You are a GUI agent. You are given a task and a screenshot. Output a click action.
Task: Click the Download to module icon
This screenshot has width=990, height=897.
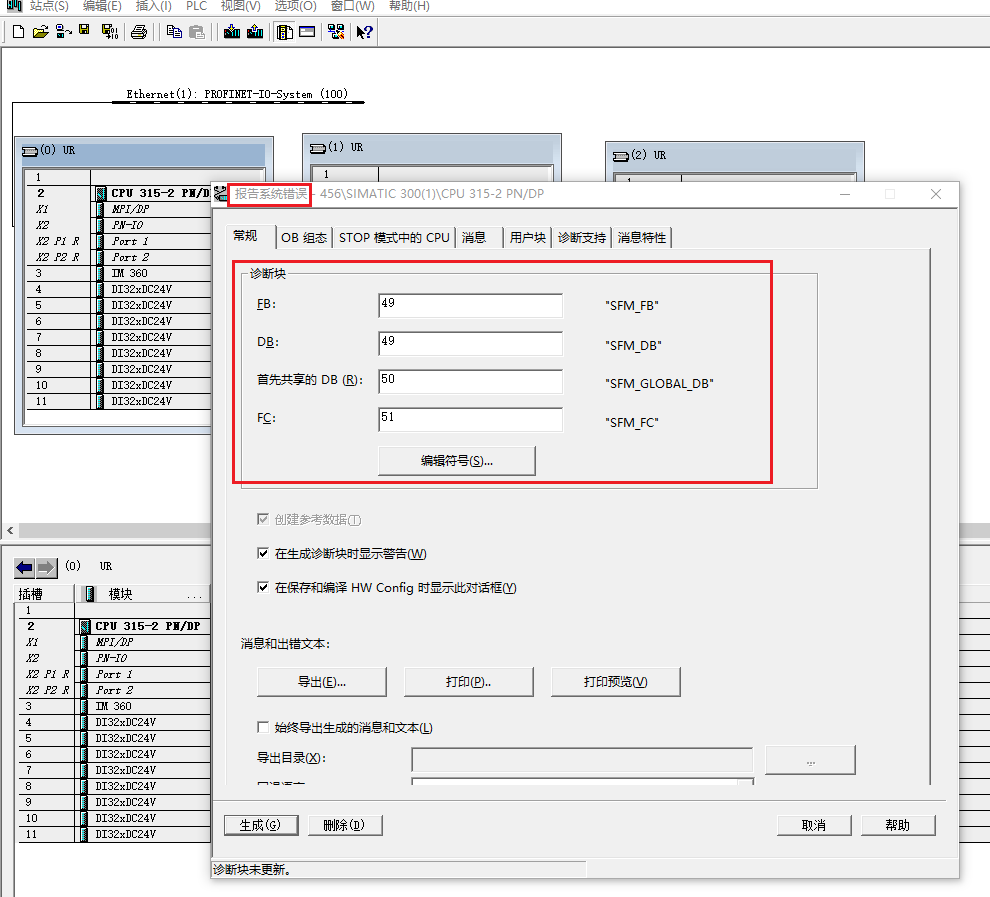point(232,32)
